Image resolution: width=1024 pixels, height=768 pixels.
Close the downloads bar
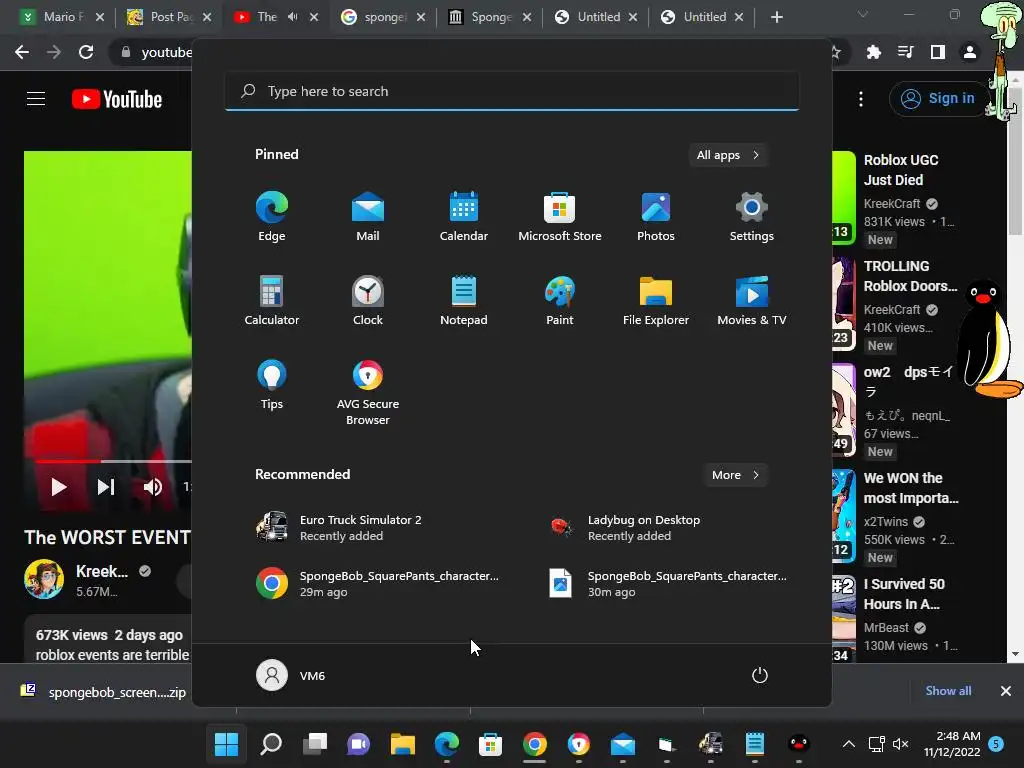[x=1006, y=691]
